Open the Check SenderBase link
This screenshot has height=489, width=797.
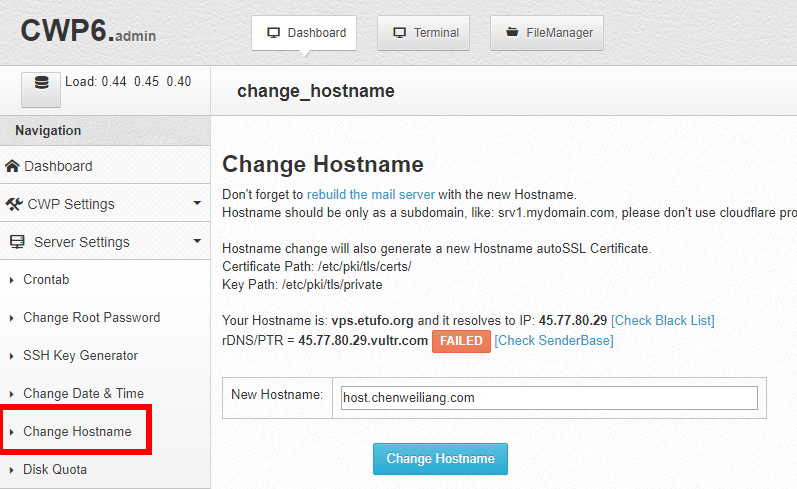pyautogui.click(x=553, y=341)
